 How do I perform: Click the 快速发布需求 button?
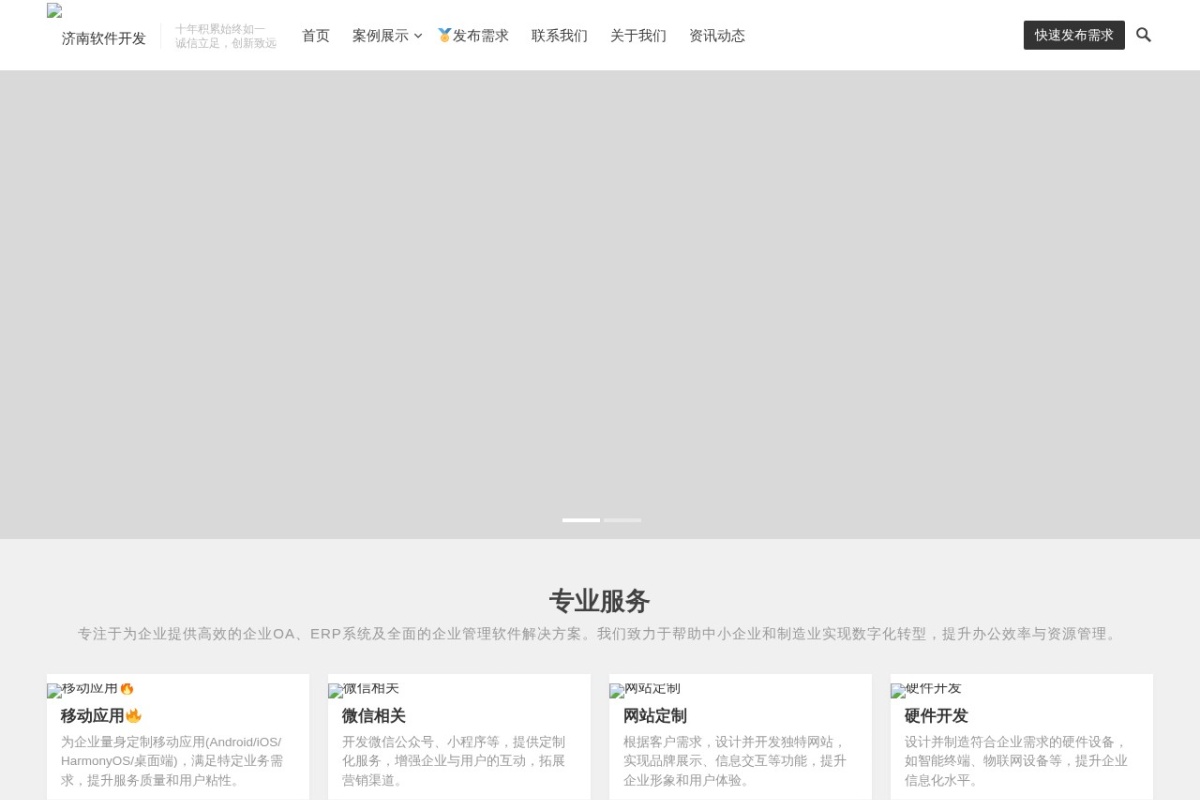1074,35
